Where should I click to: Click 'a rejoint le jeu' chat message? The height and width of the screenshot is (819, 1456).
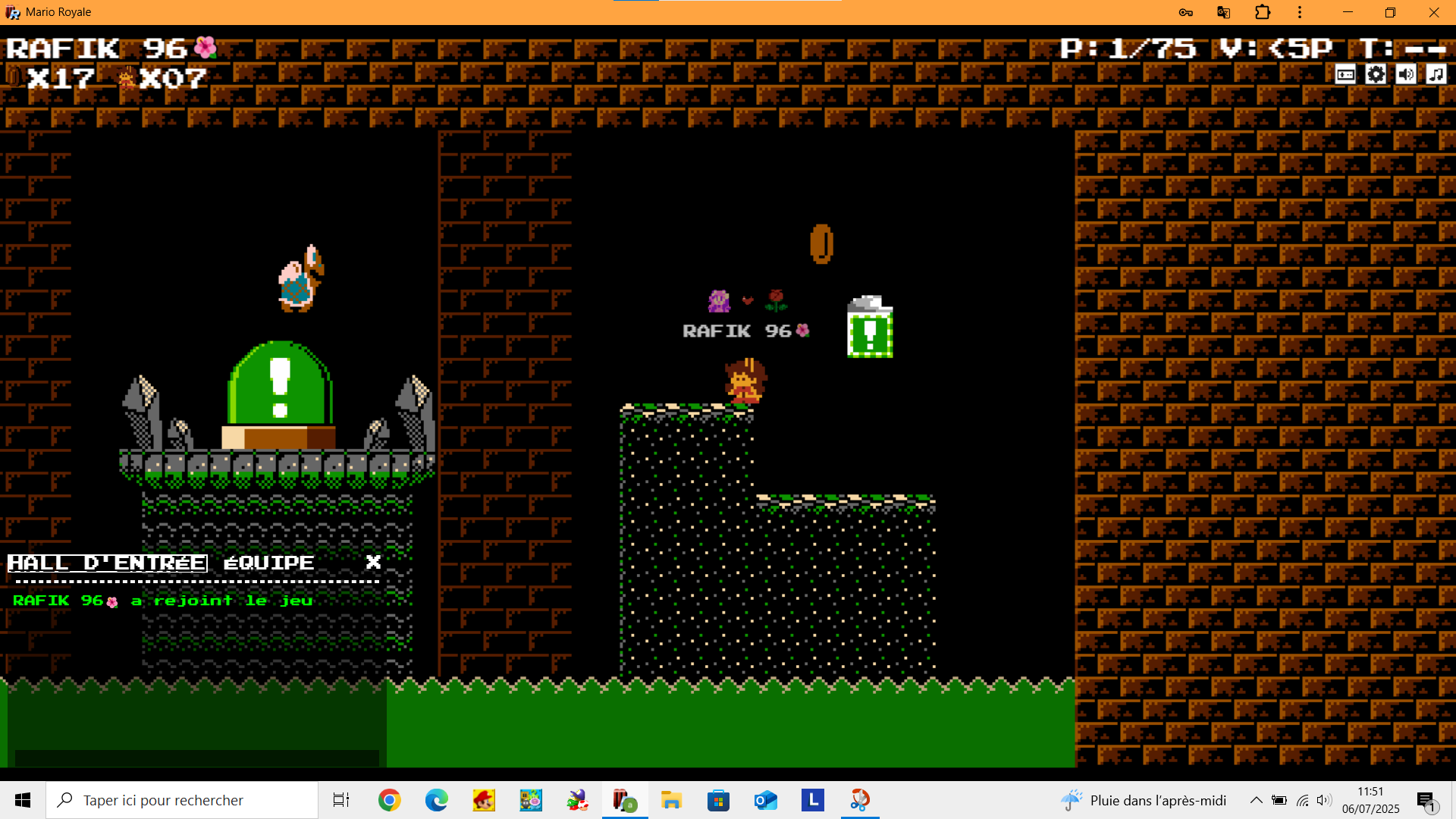[221, 601]
